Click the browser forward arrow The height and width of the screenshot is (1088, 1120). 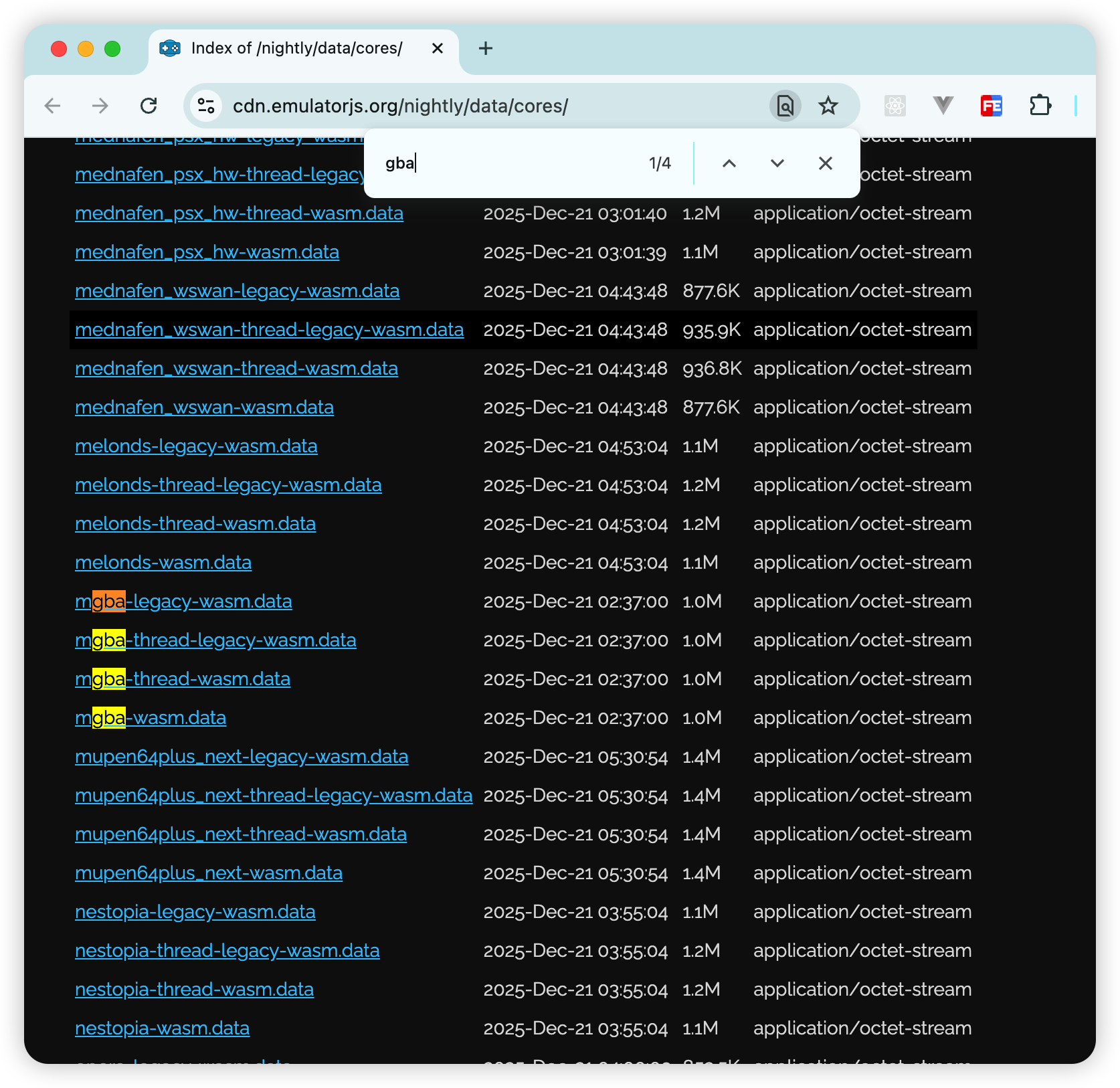point(100,106)
